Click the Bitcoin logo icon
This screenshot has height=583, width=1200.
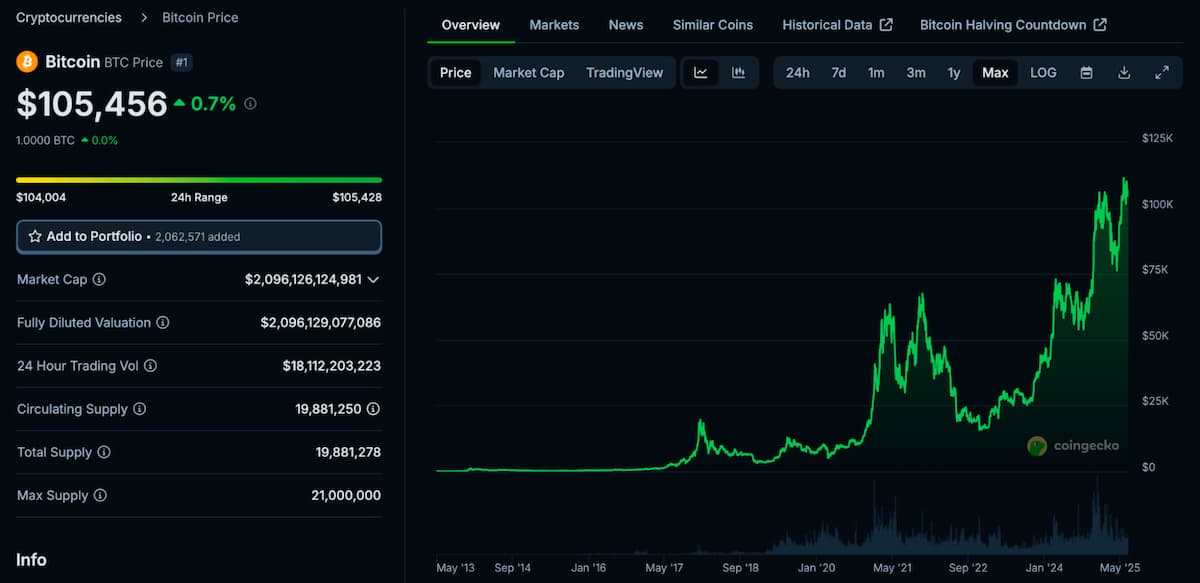[27, 62]
